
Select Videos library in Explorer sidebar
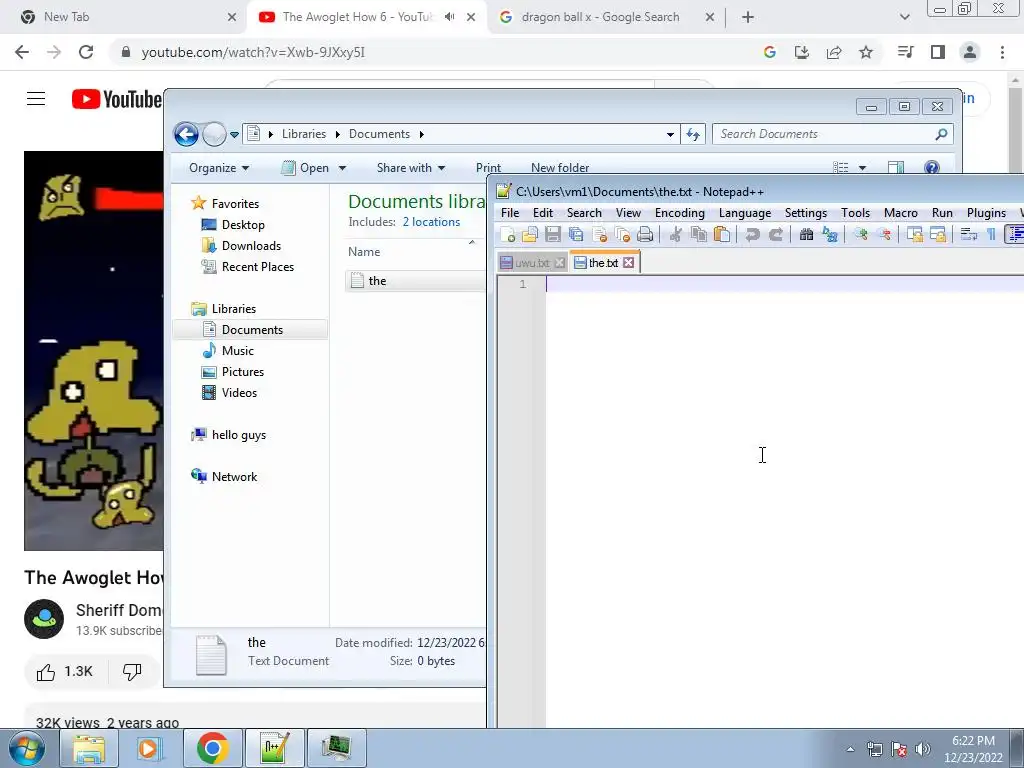pyautogui.click(x=239, y=392)
